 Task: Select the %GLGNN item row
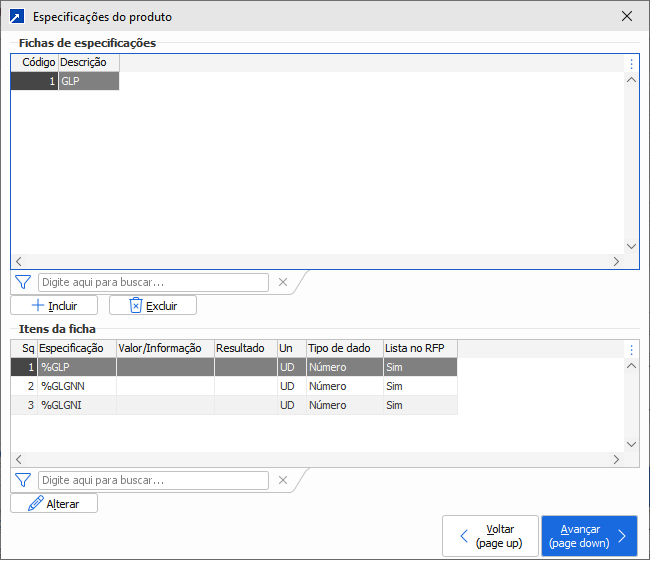pyautogui.click(x=76, y=386)
